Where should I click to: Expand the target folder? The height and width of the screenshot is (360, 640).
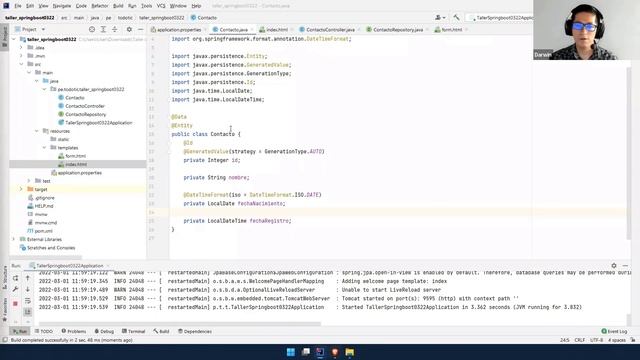click(21, 189)
